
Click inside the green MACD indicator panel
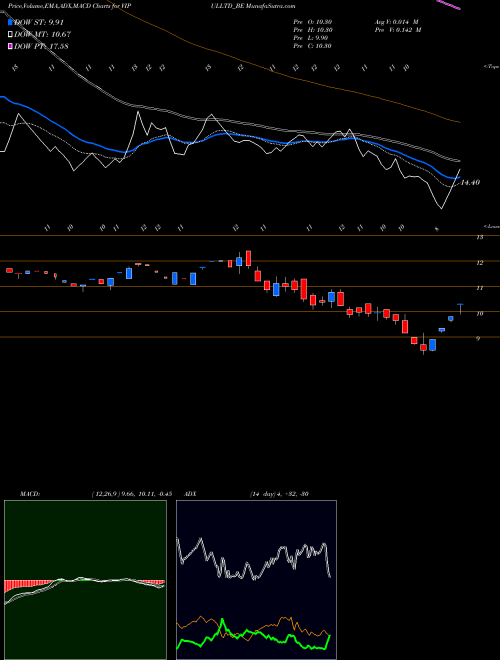(85, 580)
